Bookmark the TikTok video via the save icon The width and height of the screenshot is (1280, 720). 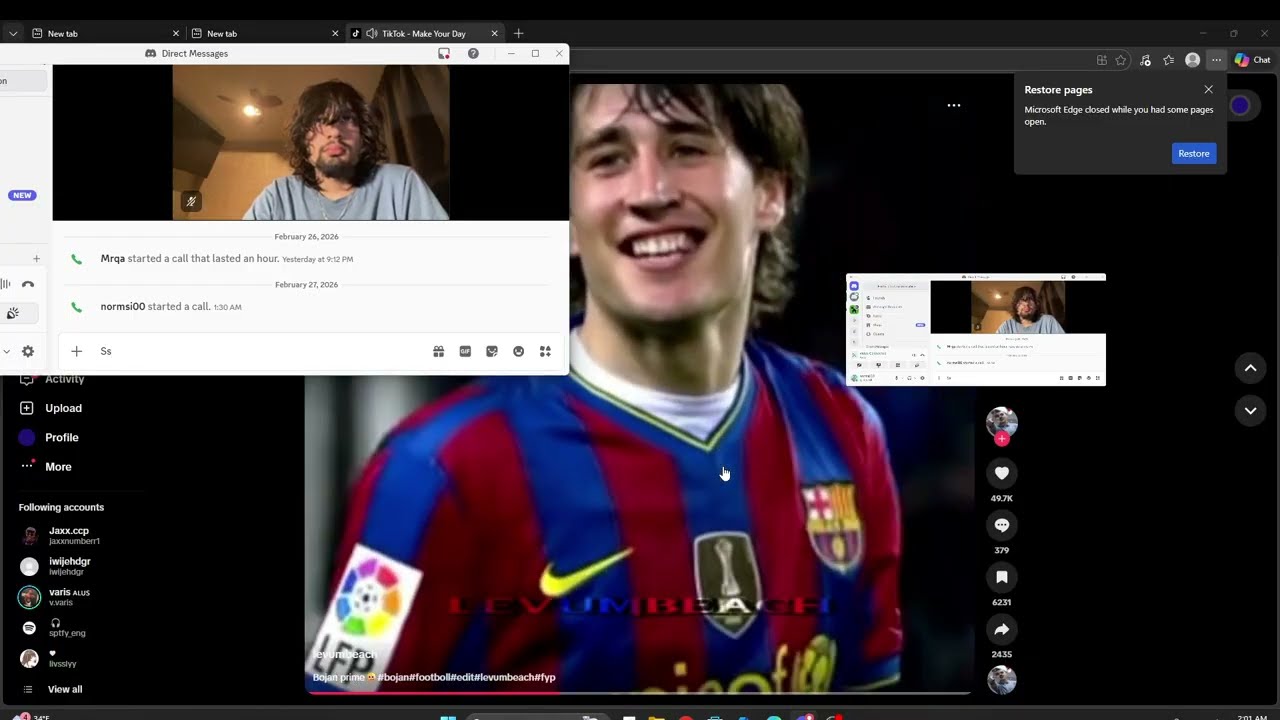pyautogui.click(x=1001, y=577)
